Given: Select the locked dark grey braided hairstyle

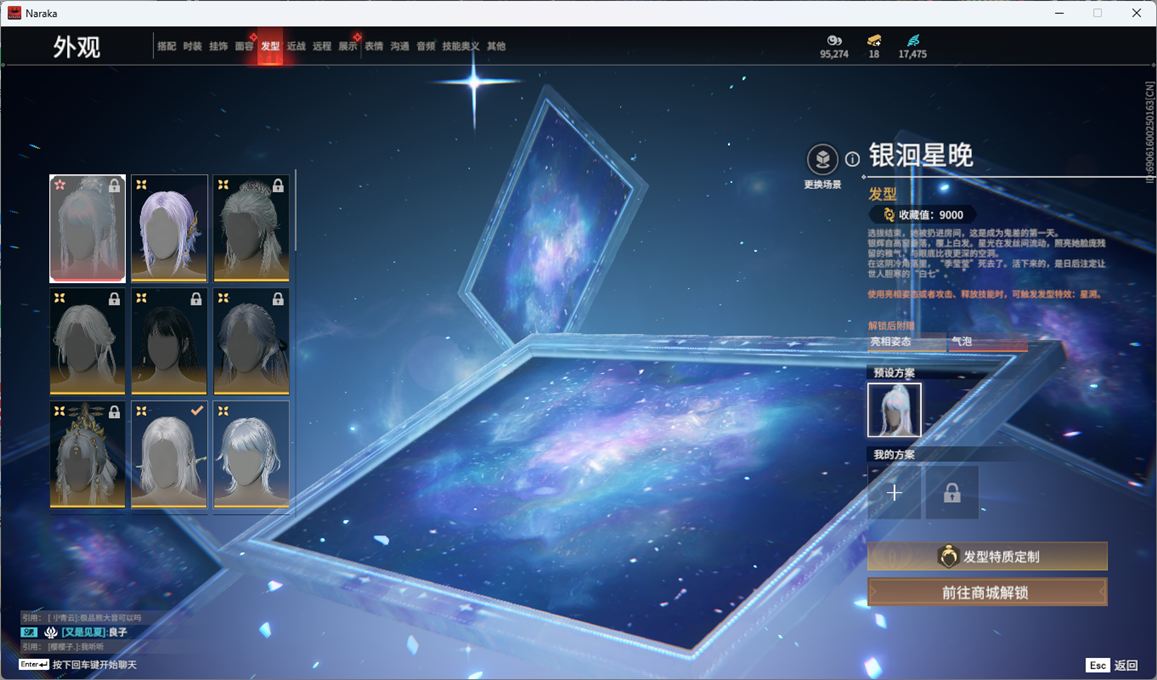Looking at the screenshot, I should pos(251,341).
